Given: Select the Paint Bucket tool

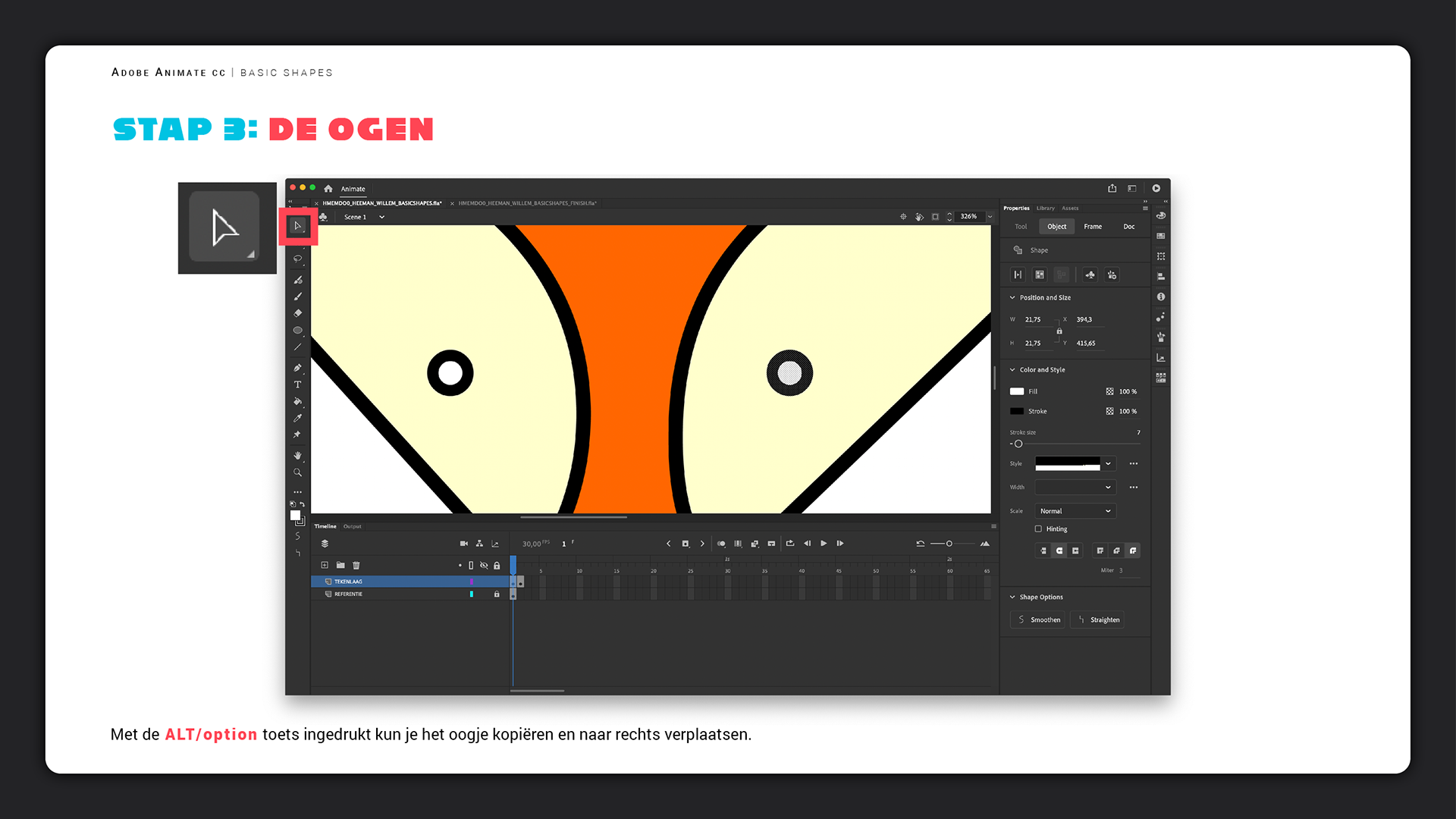Looking at the screenshot, I should pos(297,401).
